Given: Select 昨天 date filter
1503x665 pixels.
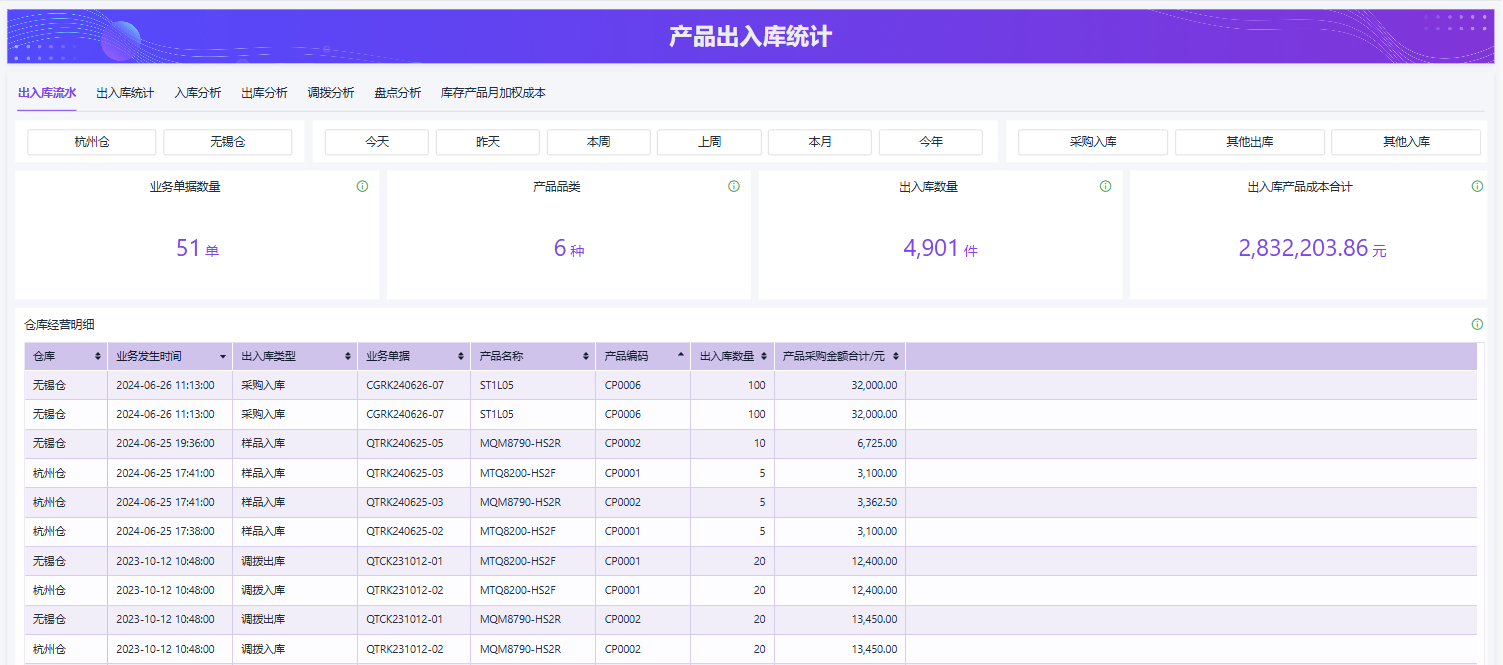Looking at the screenshot, I should click(x=488, y=142).
